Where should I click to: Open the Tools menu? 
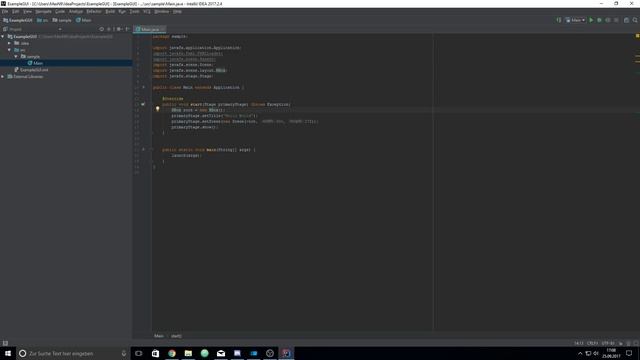[x=134, y=11]
